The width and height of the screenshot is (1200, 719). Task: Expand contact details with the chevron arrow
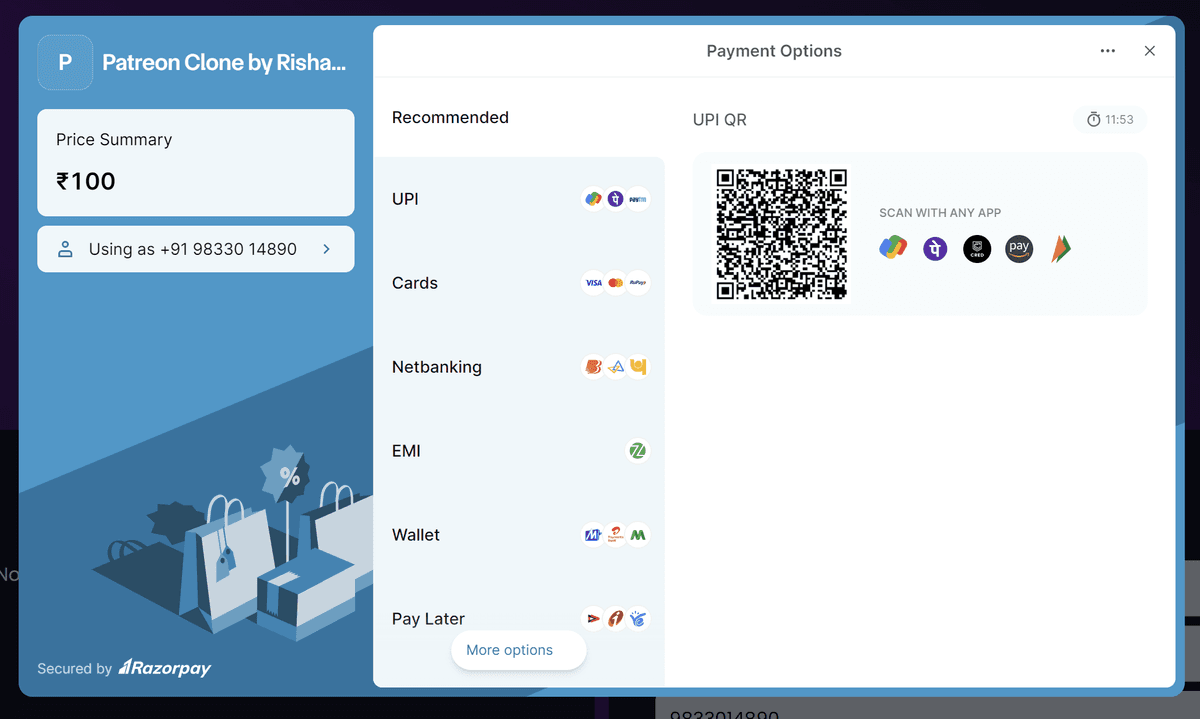coord(326,249)
